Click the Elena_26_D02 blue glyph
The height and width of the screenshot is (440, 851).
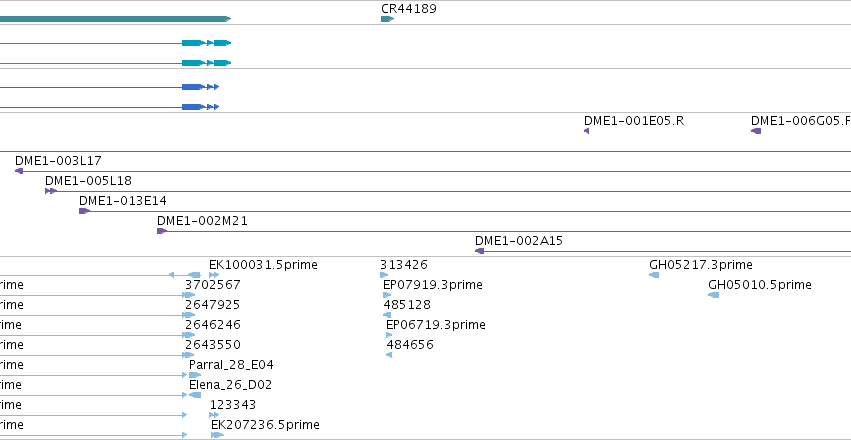point(195,395)
